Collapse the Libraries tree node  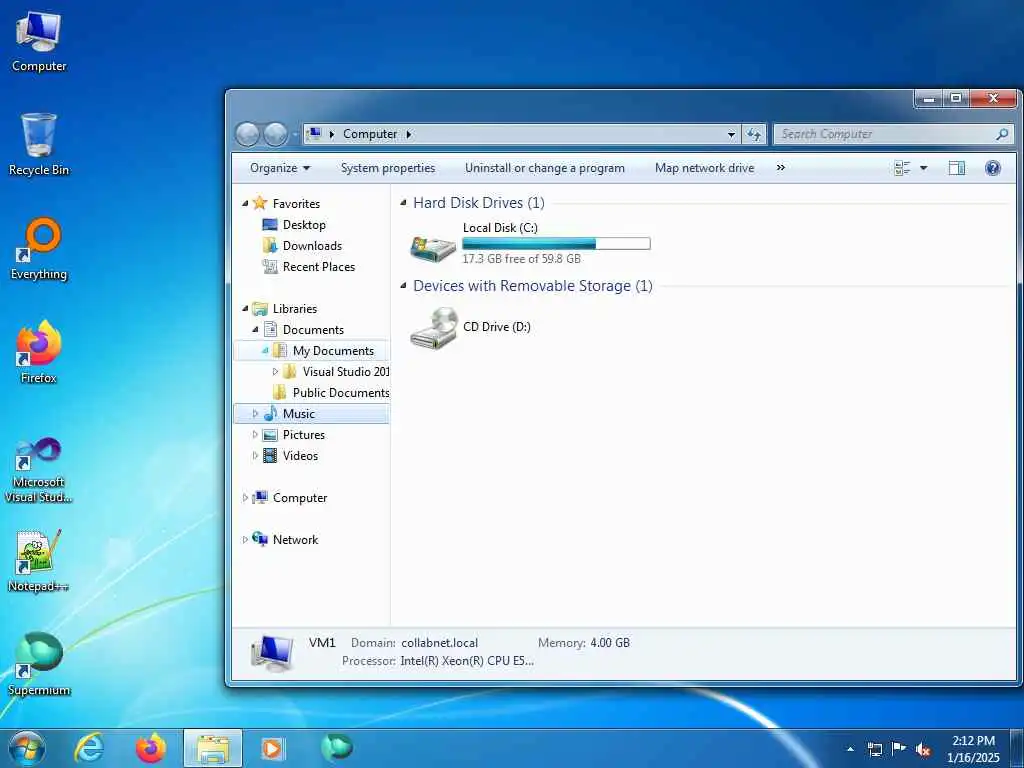click(245, 308)
